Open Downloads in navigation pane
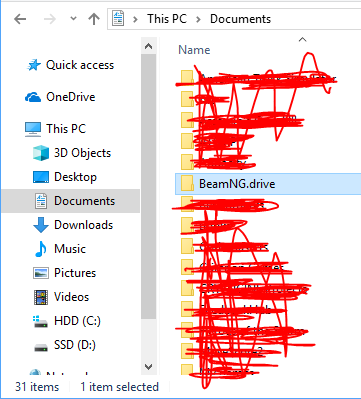 [x=84, y=225]
